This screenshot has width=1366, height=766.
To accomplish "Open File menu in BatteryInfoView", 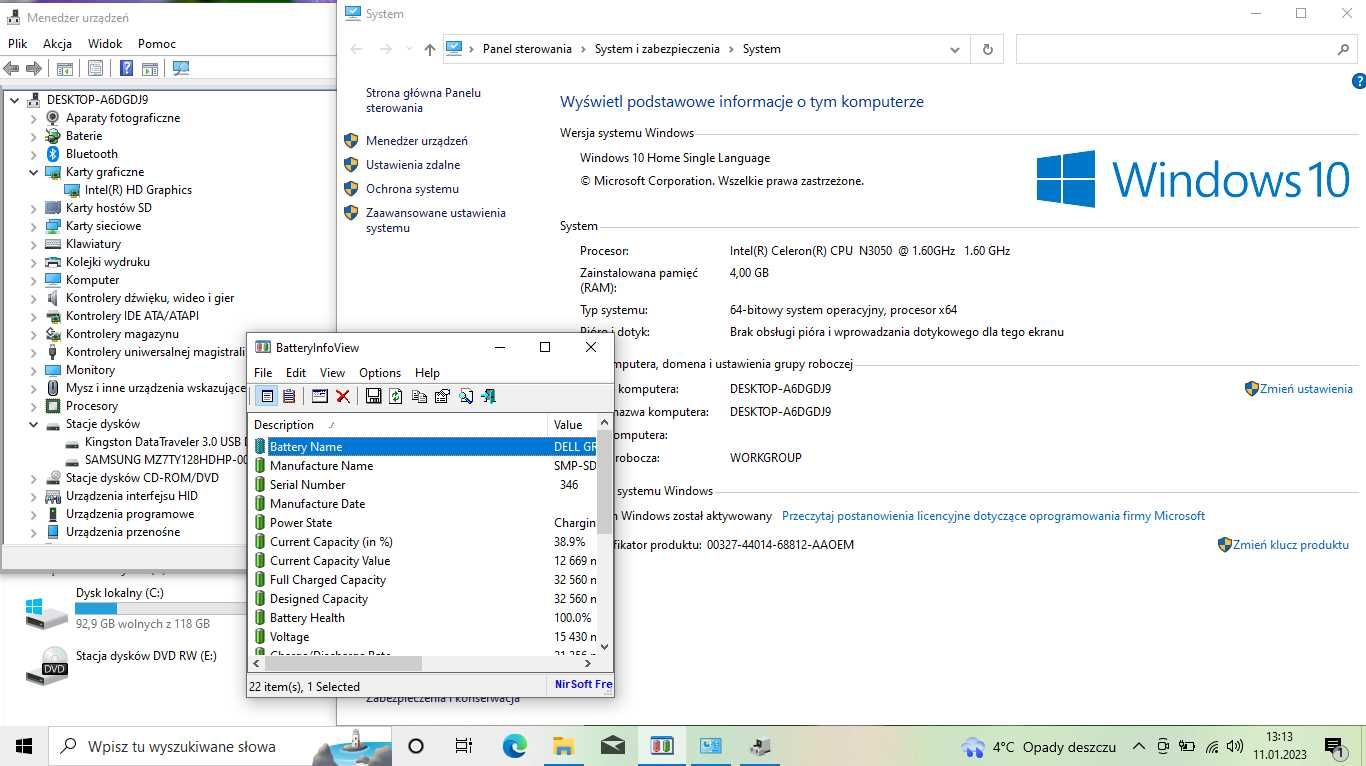I will 263,373.
